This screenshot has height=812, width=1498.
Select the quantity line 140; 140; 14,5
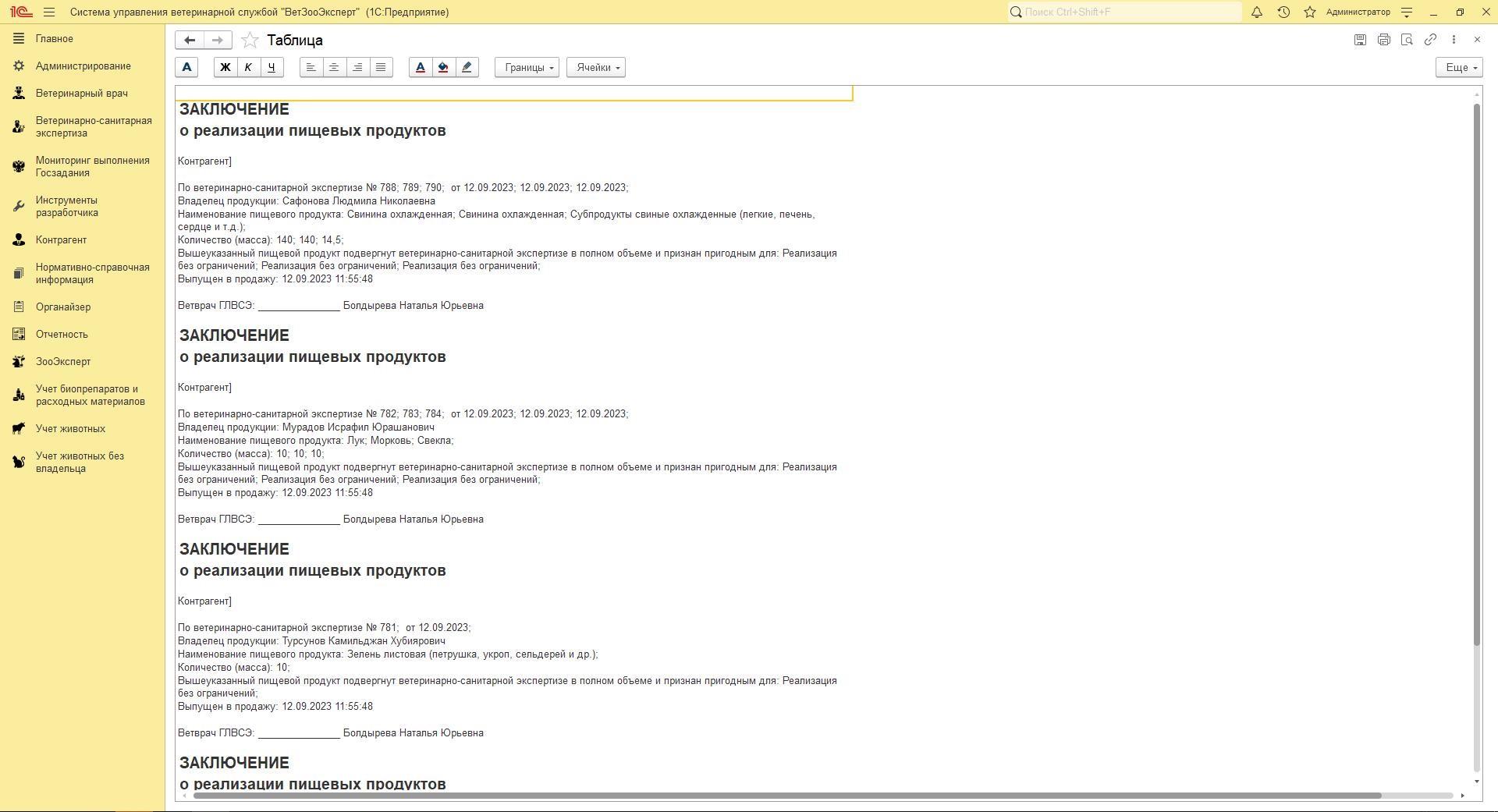point(261,240)
